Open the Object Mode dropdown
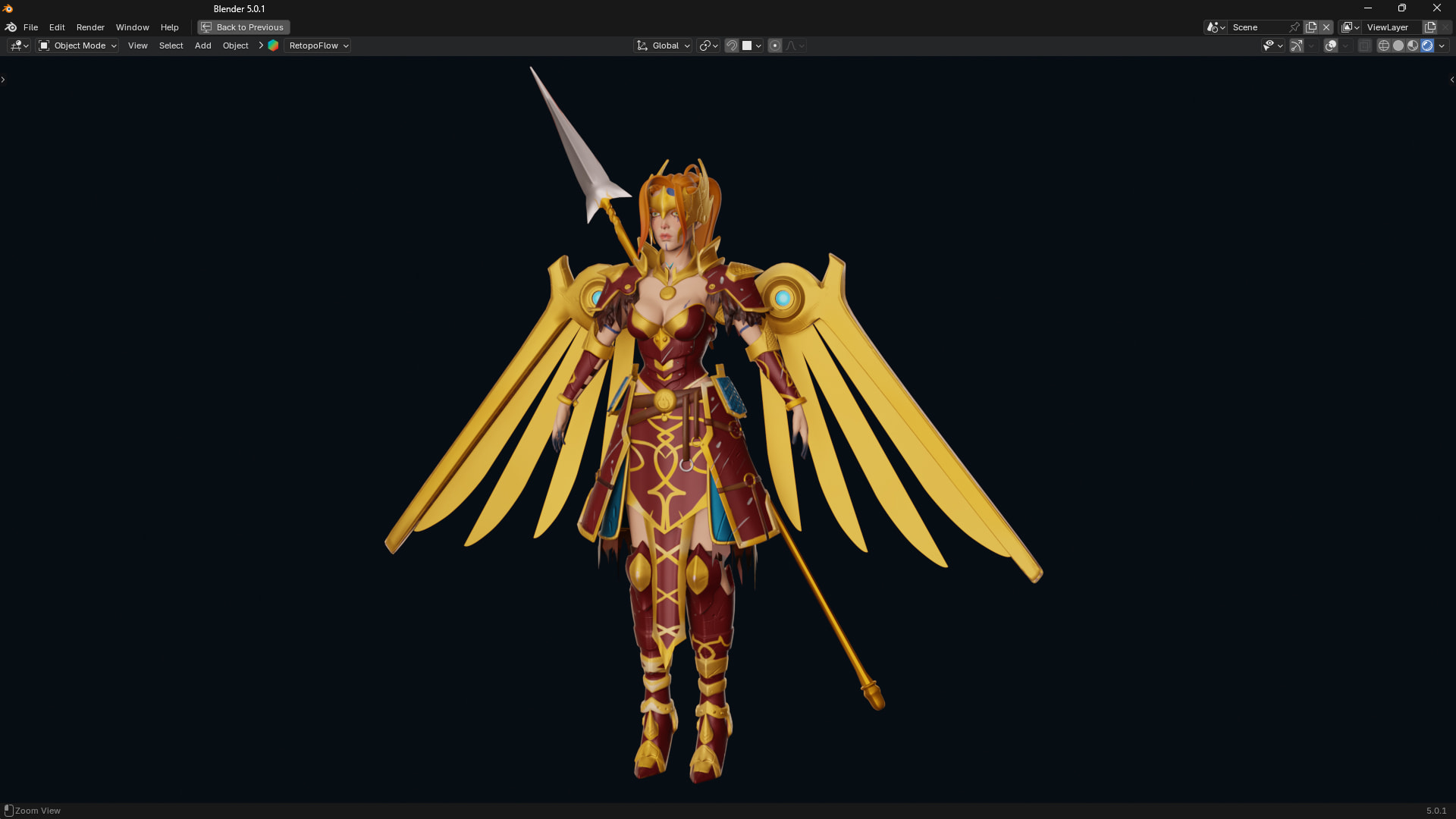 [78, 45]
